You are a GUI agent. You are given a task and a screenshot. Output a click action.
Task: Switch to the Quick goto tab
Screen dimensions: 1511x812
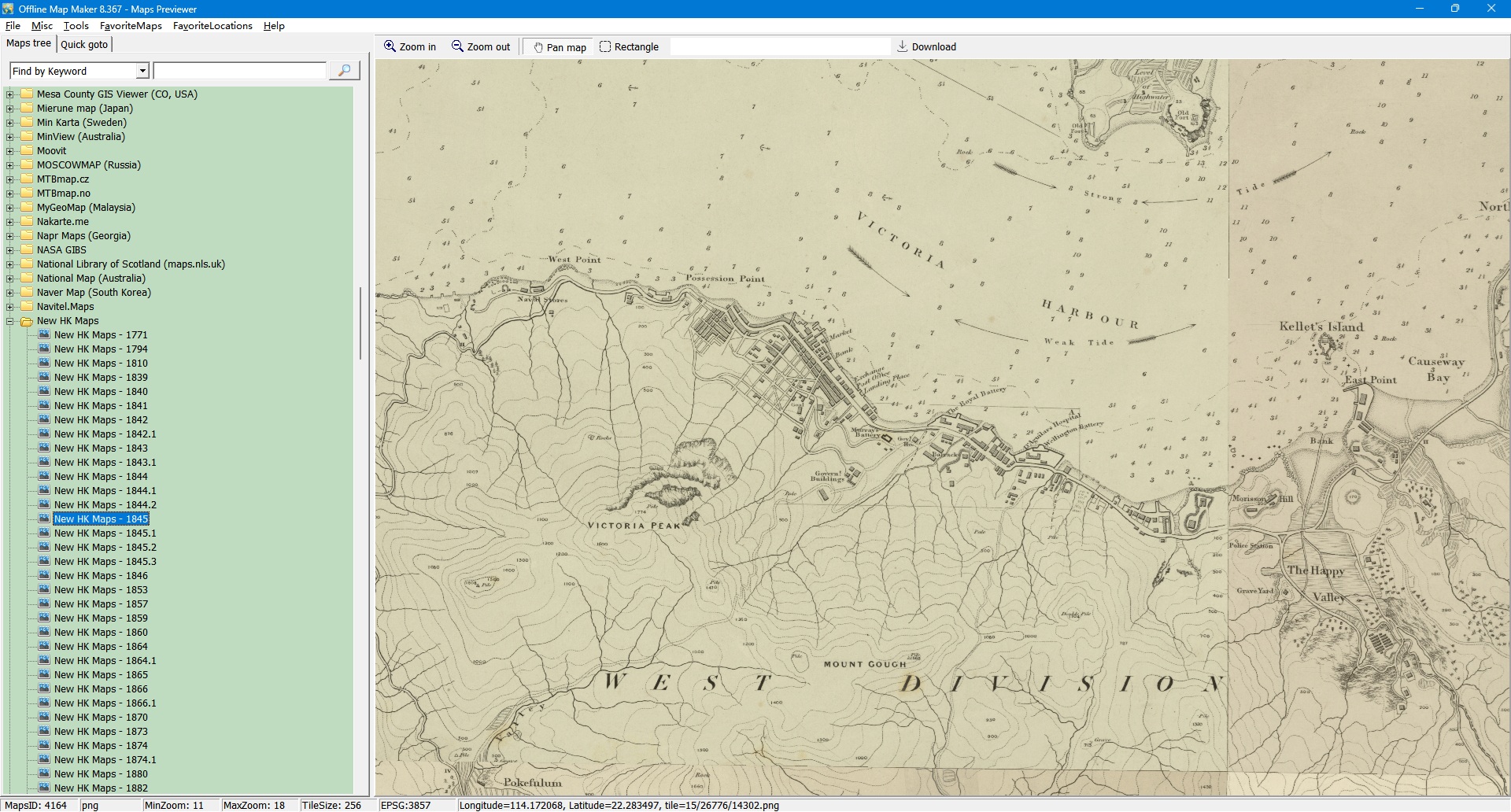click(84, 44)
